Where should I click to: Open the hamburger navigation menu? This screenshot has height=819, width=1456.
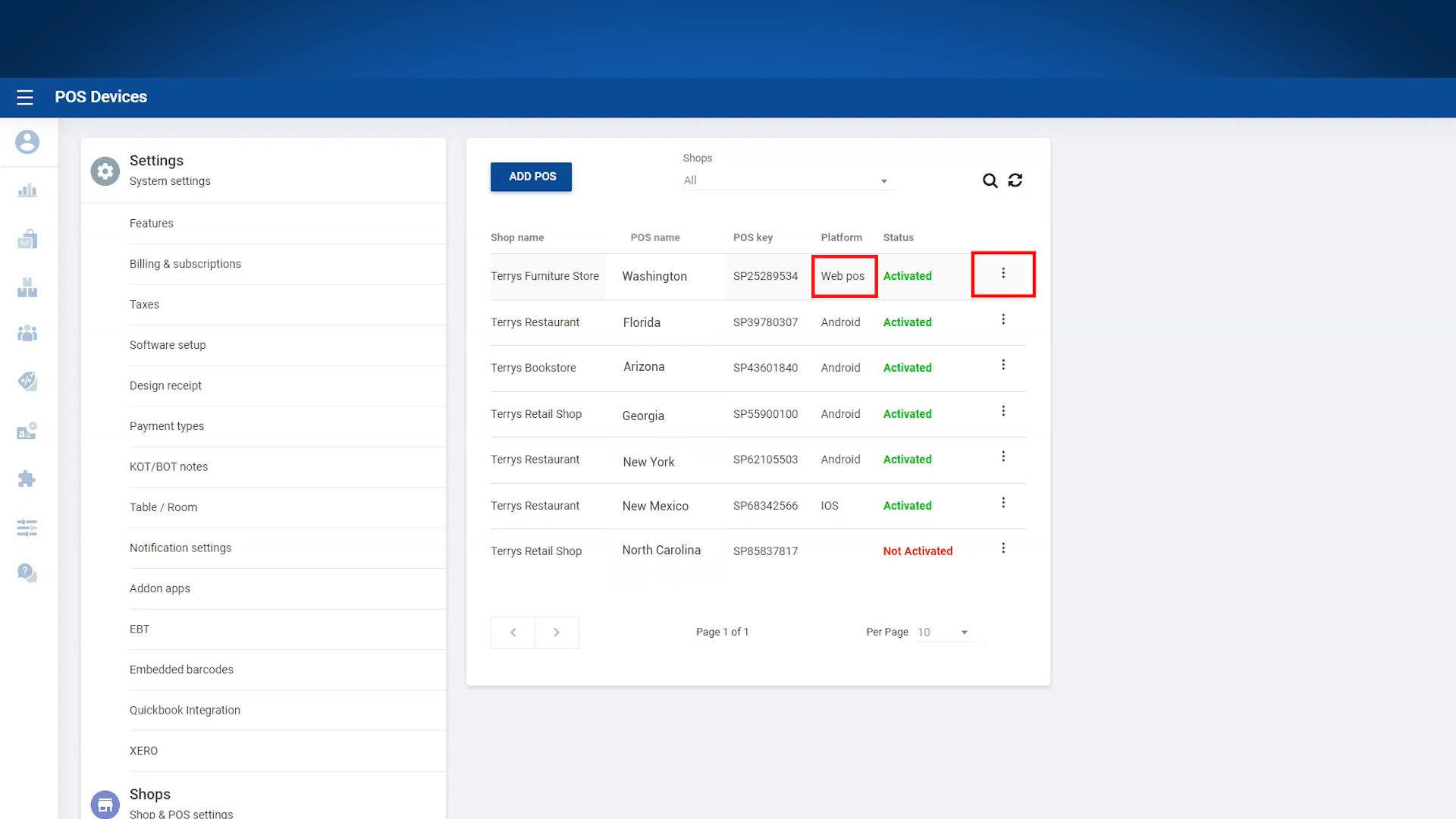[x=25, y=97]
